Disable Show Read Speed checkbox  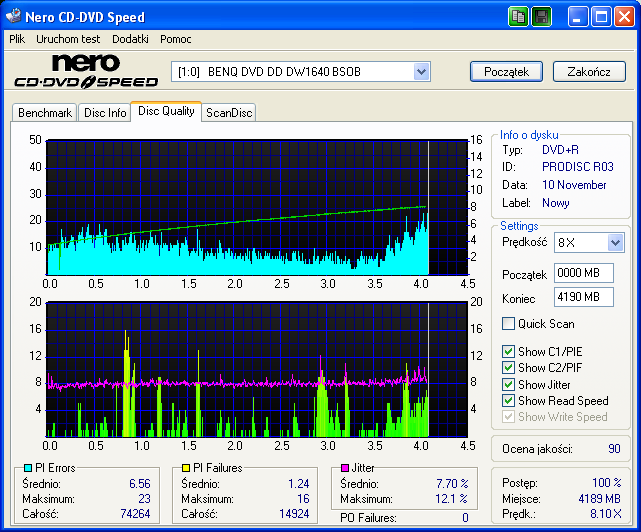point(508,401)
